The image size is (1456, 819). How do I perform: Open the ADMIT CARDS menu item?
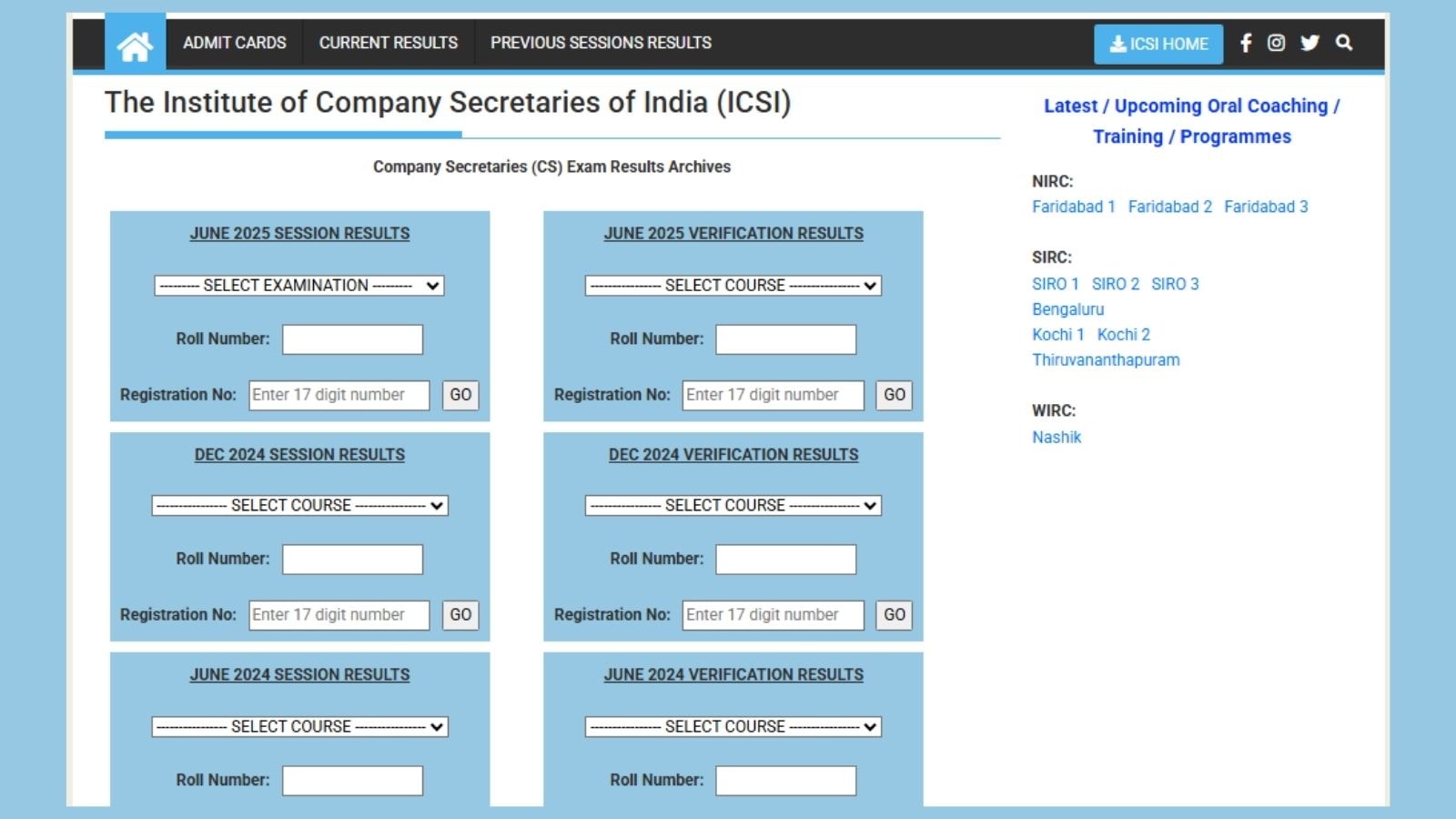[235, 43]
